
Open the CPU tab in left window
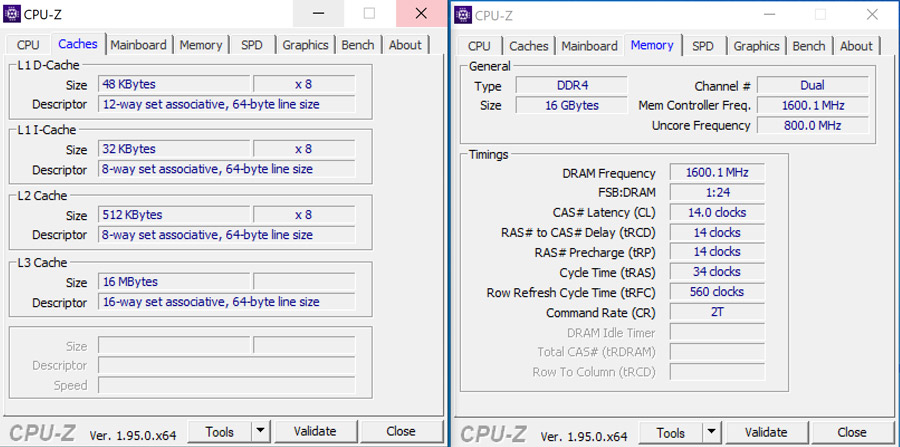(x=28, y=45)
